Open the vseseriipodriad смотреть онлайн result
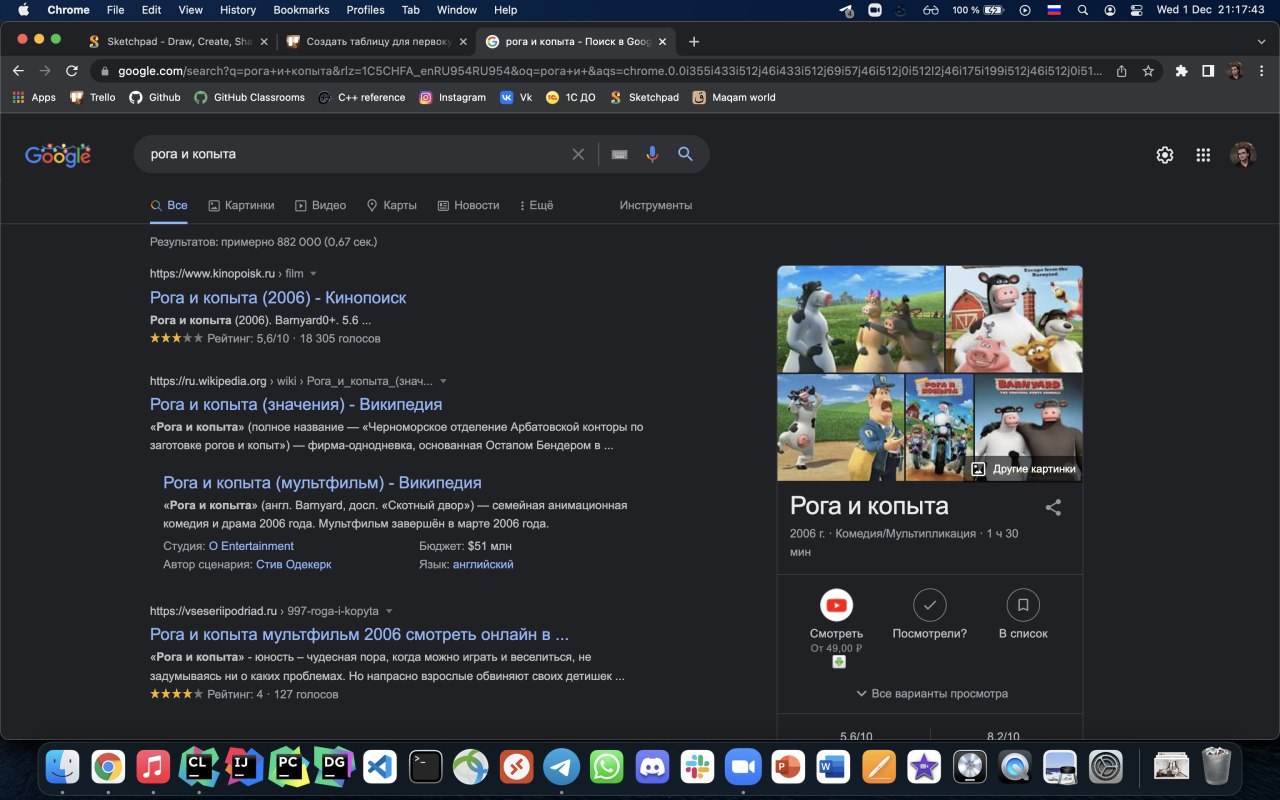 tap(359, 634)
